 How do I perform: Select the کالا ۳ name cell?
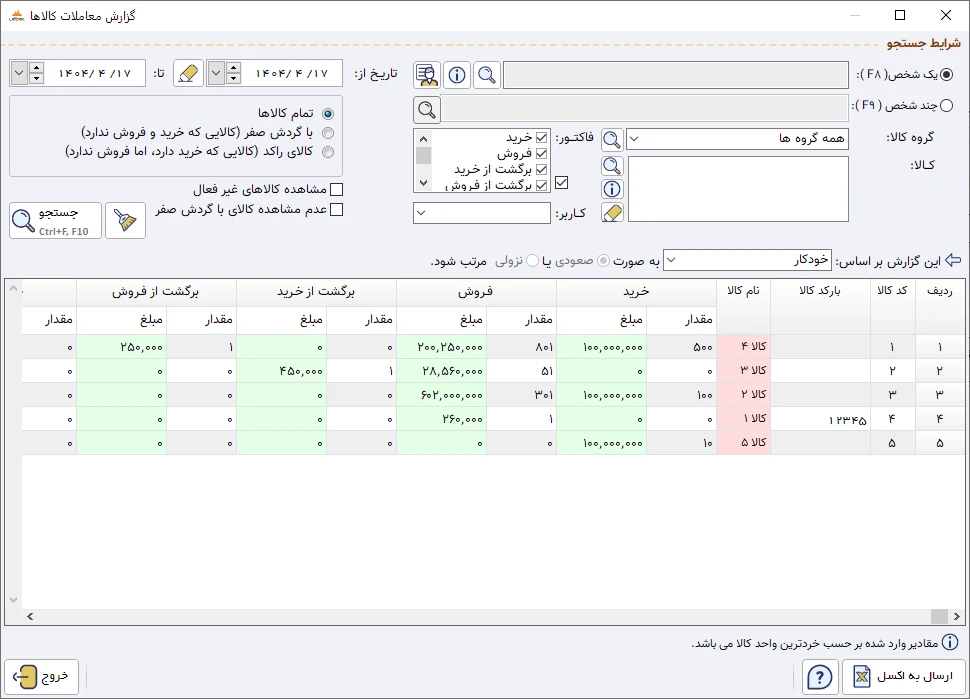pyautogui.click(x=744, y=371)
